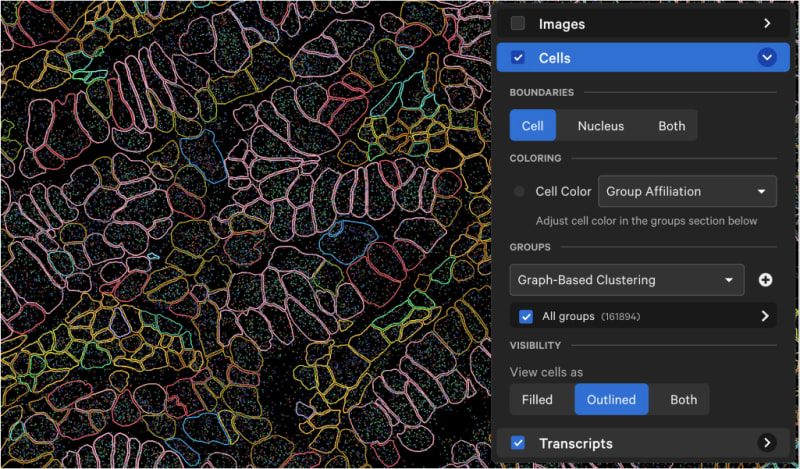The image size is (800, 469).
Task: Open the Group Affiliation coloring dropdown
Action: point(687,191)
